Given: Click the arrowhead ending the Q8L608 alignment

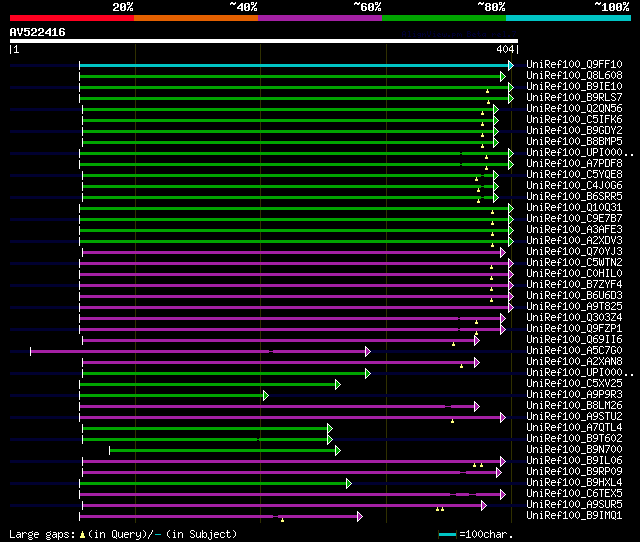Looking at the screenshot, I should [503, 76].
